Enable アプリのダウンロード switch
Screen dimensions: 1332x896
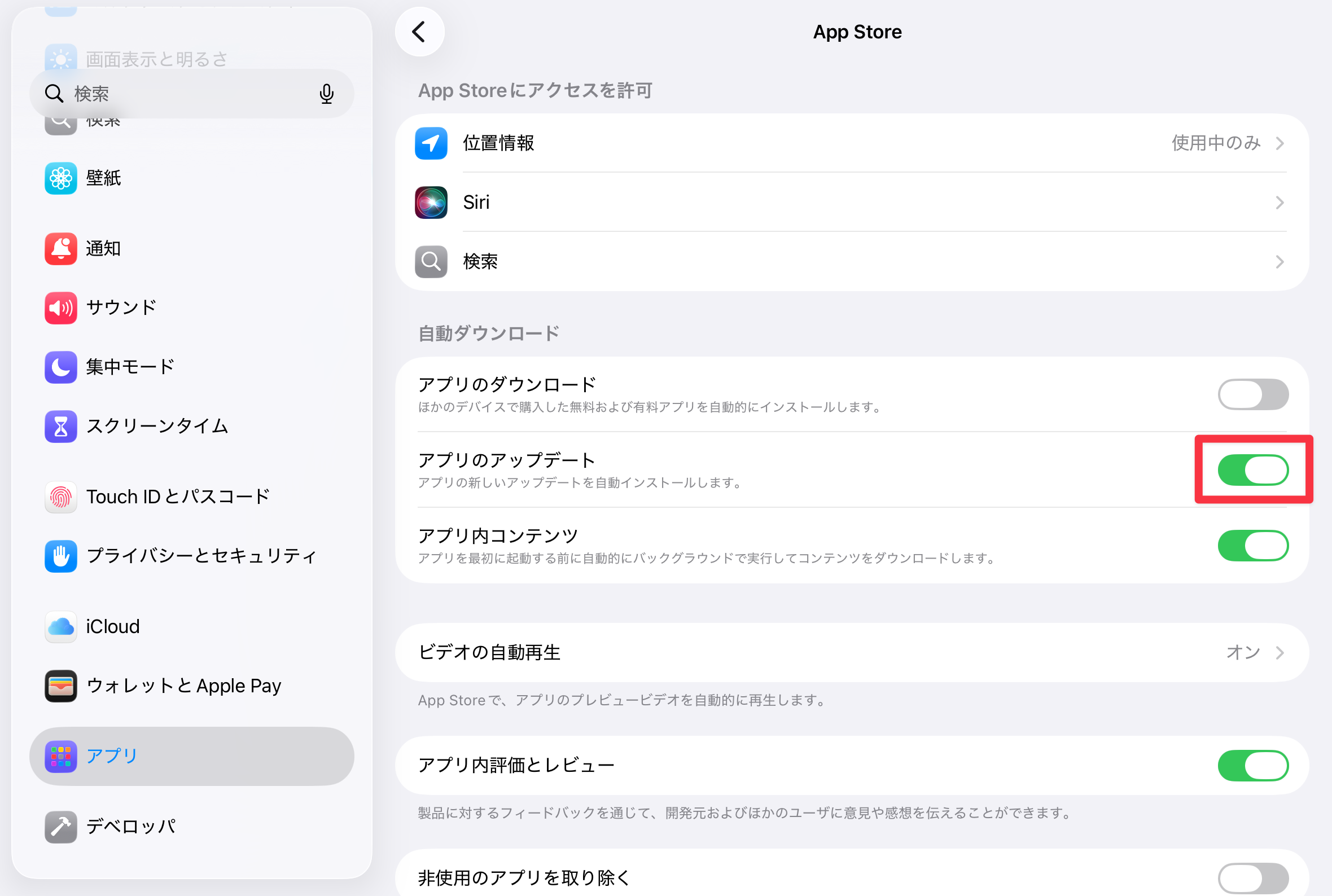tap(1253, 394)
